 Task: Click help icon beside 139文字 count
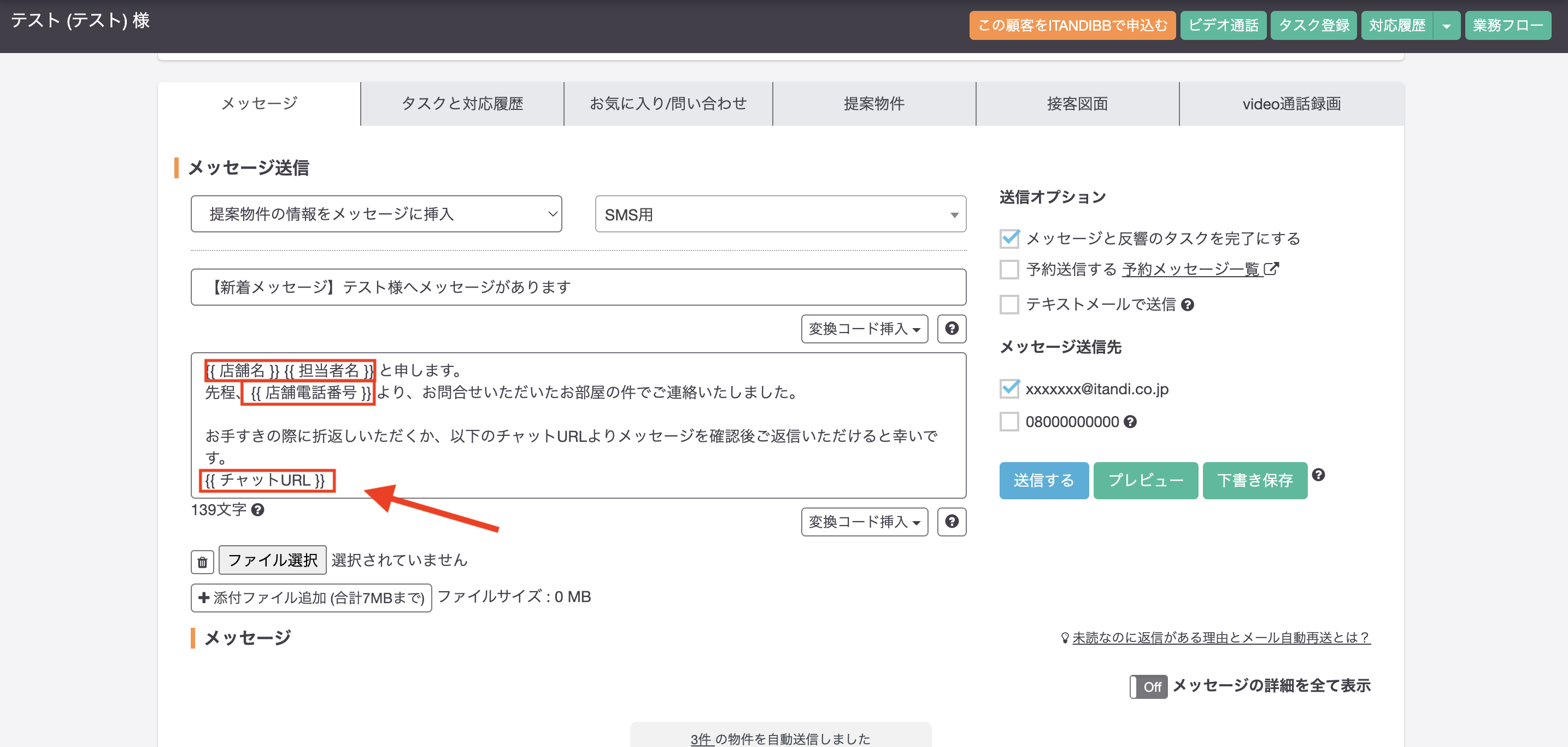click(x=257, y=509)
